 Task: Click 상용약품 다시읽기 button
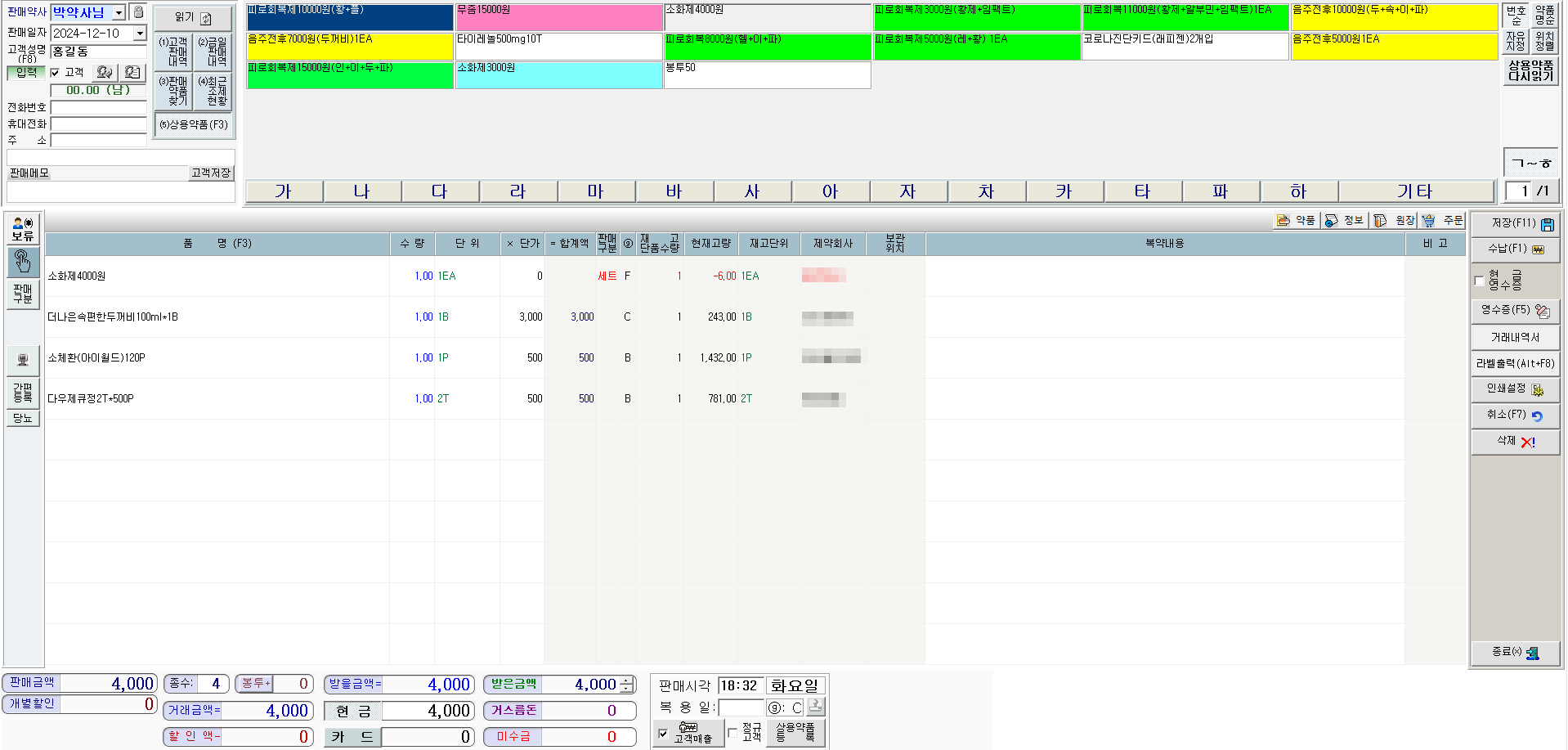[1531, 70]
